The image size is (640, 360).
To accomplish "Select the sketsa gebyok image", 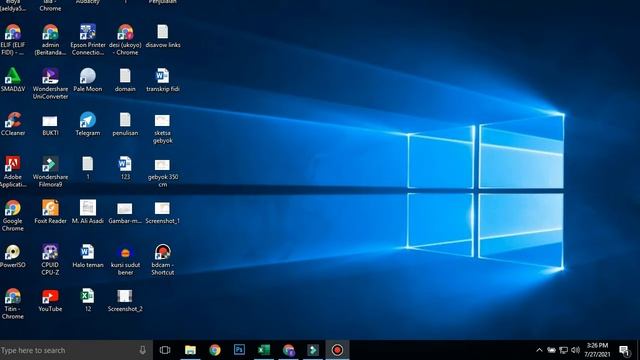I will coord(163,128).
